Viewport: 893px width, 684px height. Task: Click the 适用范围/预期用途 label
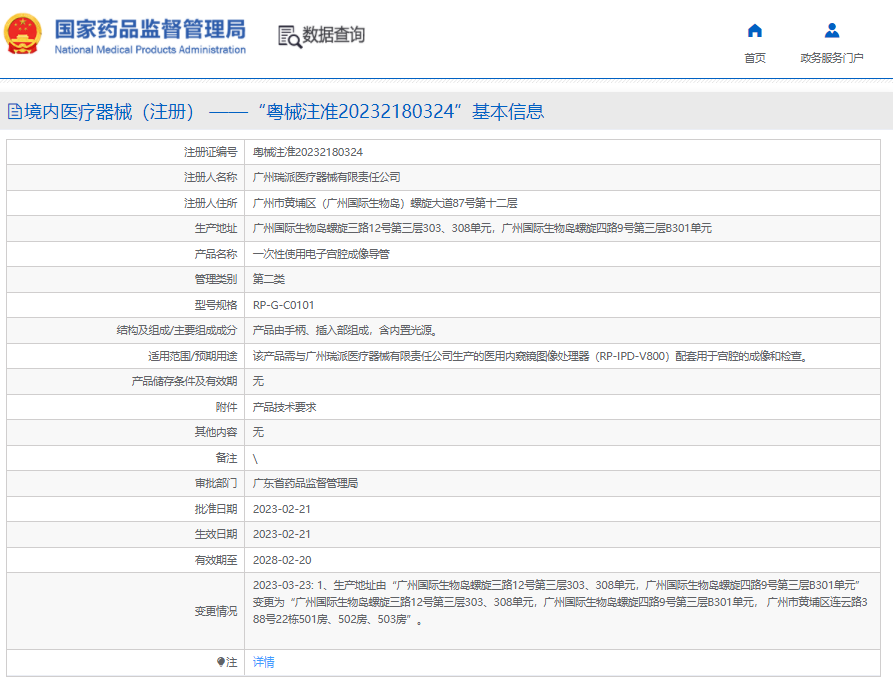(x=192, y=356)
